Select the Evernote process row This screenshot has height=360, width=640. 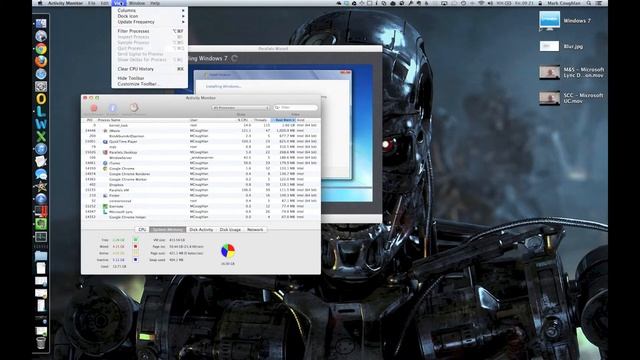(x=200, y=206)
